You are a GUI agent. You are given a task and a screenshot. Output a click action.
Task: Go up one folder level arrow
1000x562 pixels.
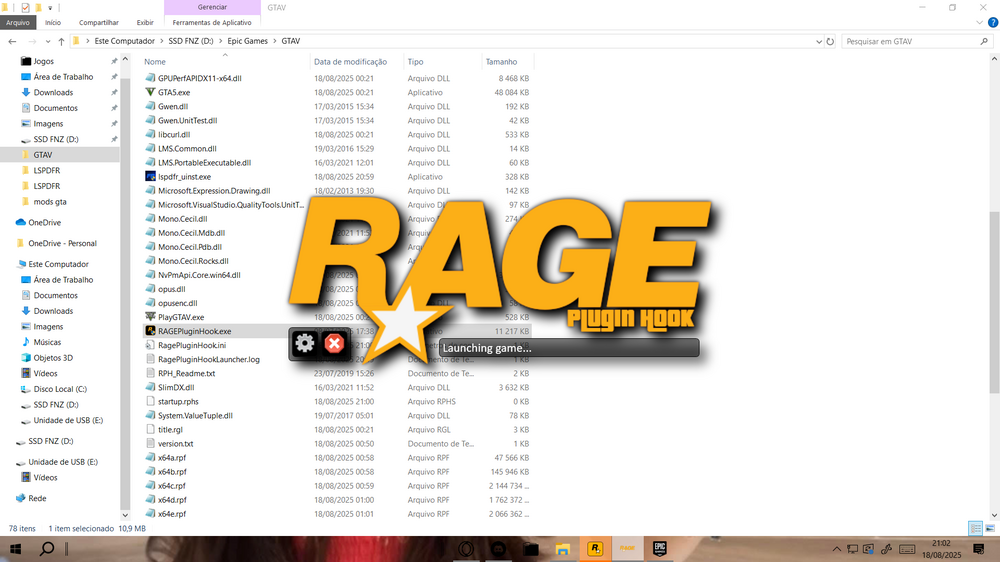click(x=61, y=41)
